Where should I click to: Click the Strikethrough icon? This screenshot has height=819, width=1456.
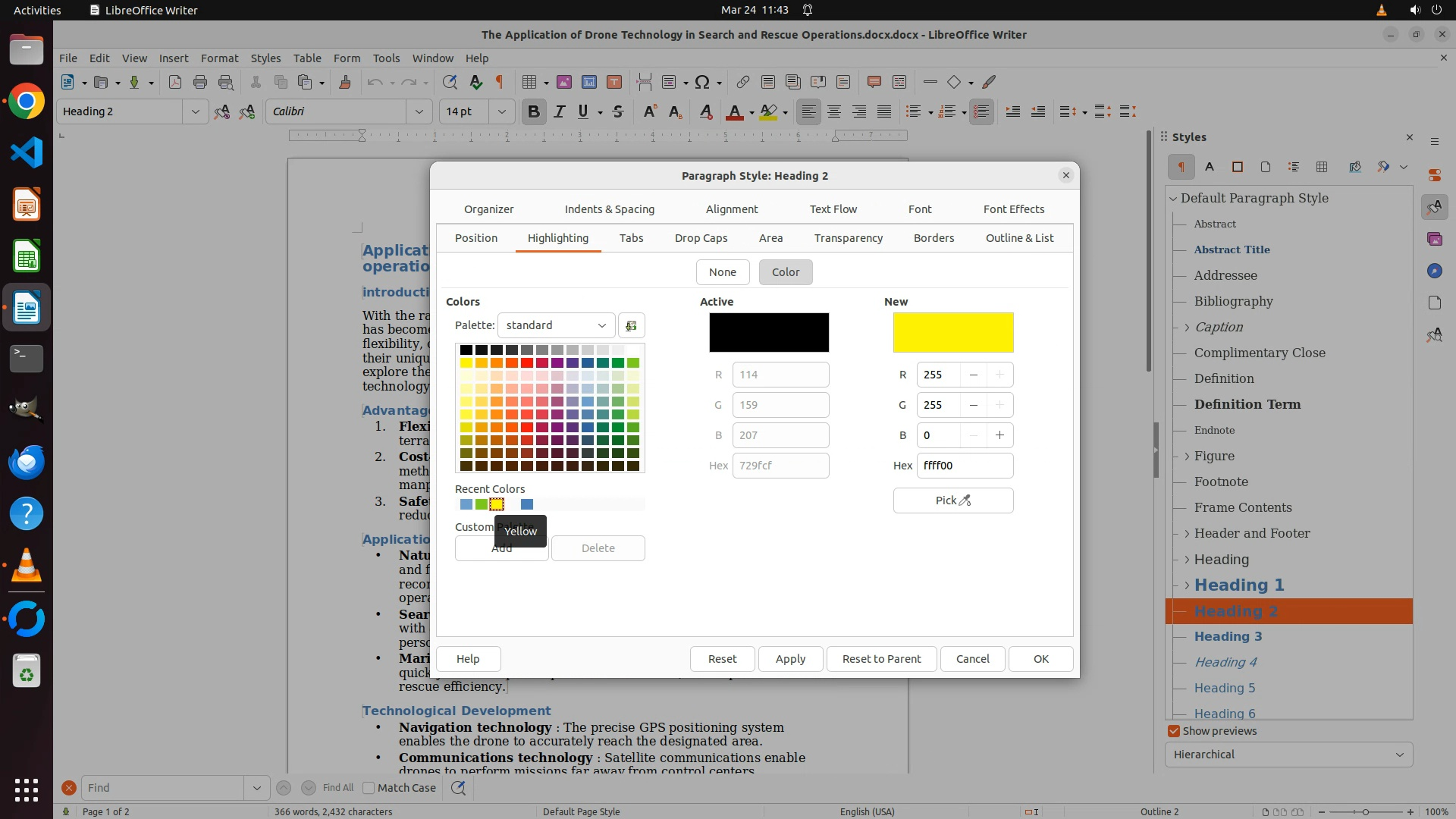pyautogui.click(x=618, y=112)
